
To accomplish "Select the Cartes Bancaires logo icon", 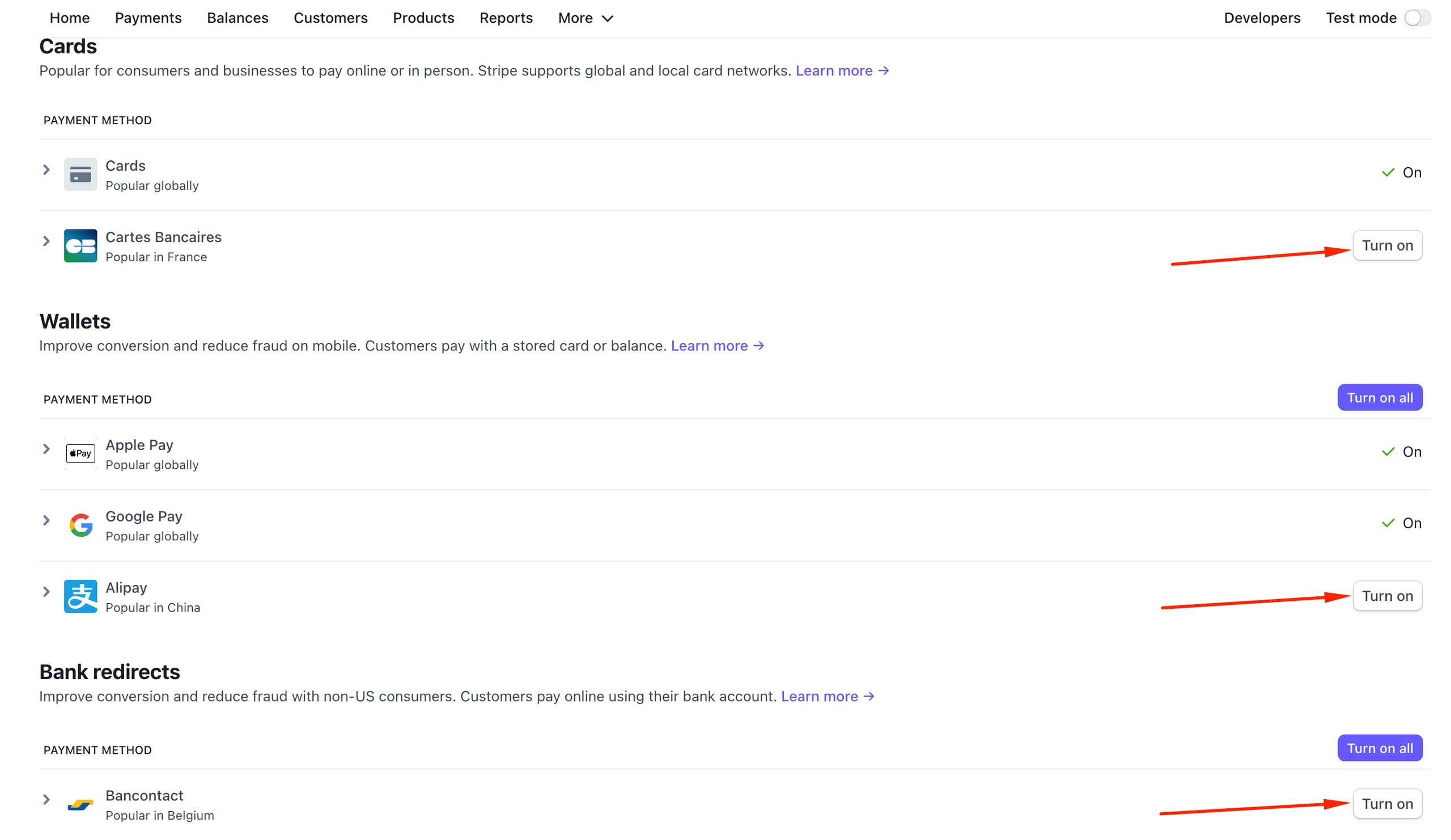I will pyautogui.click(x=80, y=246).
